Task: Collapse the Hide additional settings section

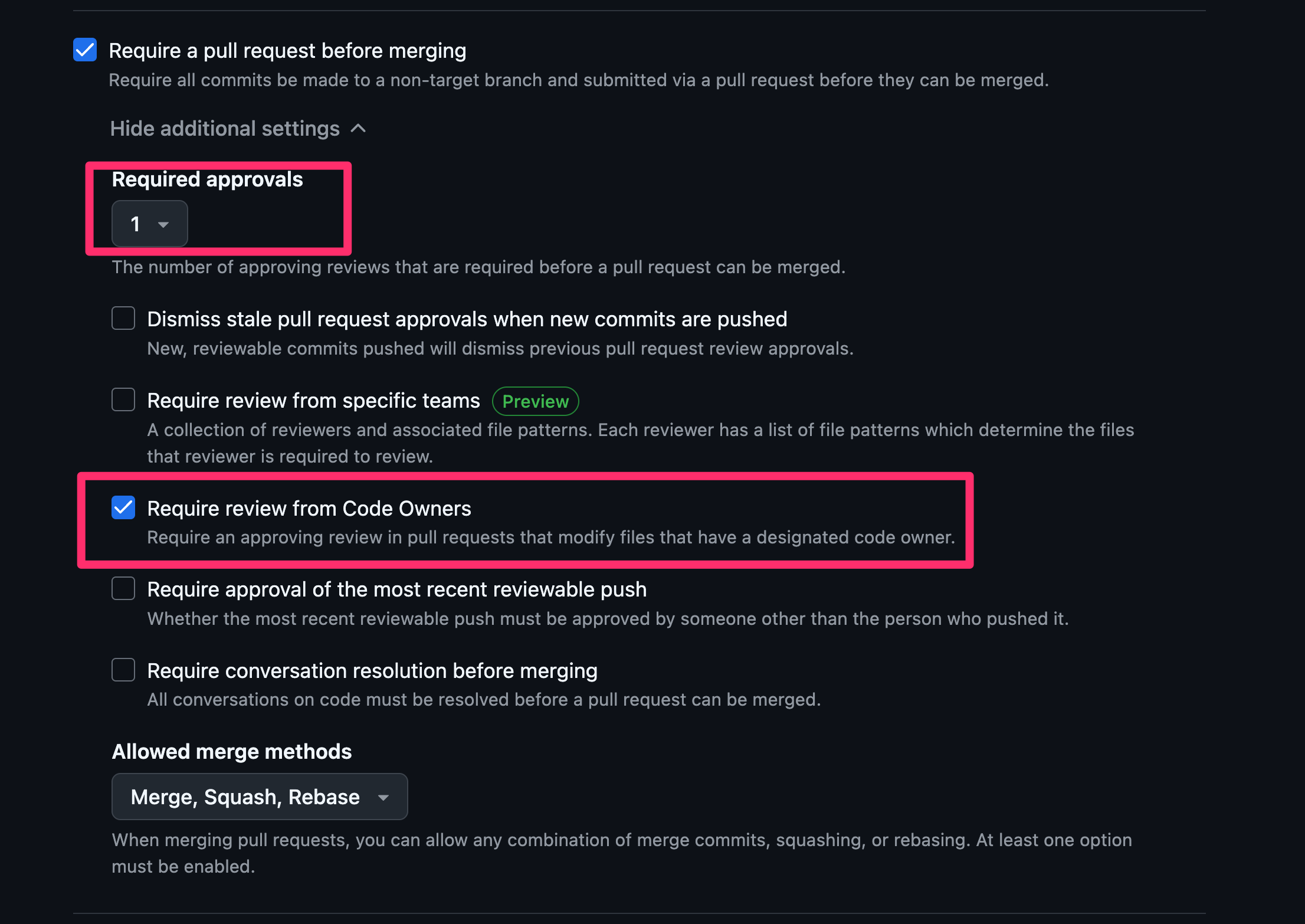Action: point(225,128)
